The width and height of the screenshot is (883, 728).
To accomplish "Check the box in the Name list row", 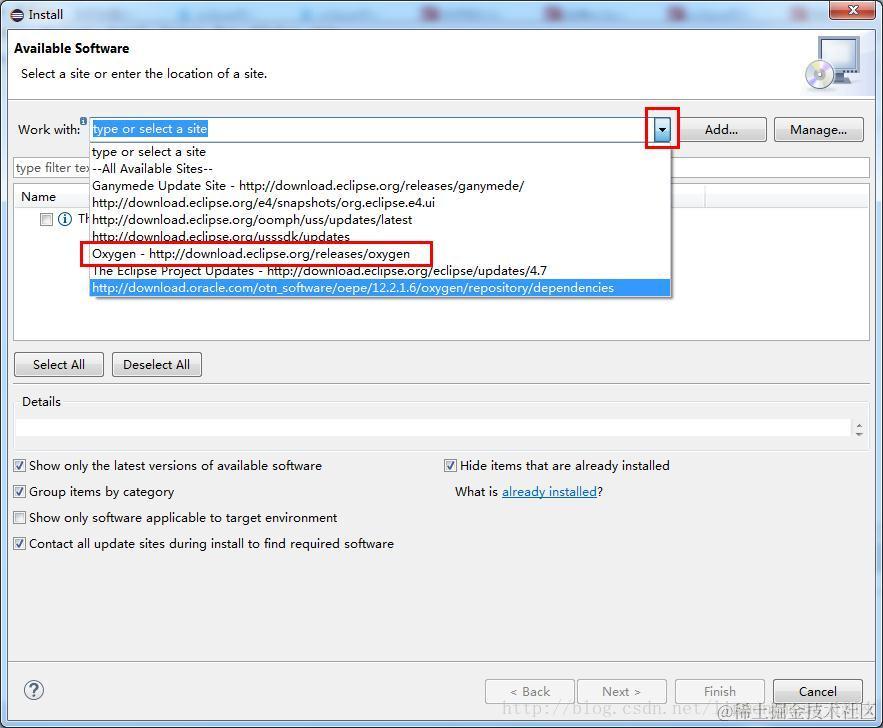I will [46, 219].
